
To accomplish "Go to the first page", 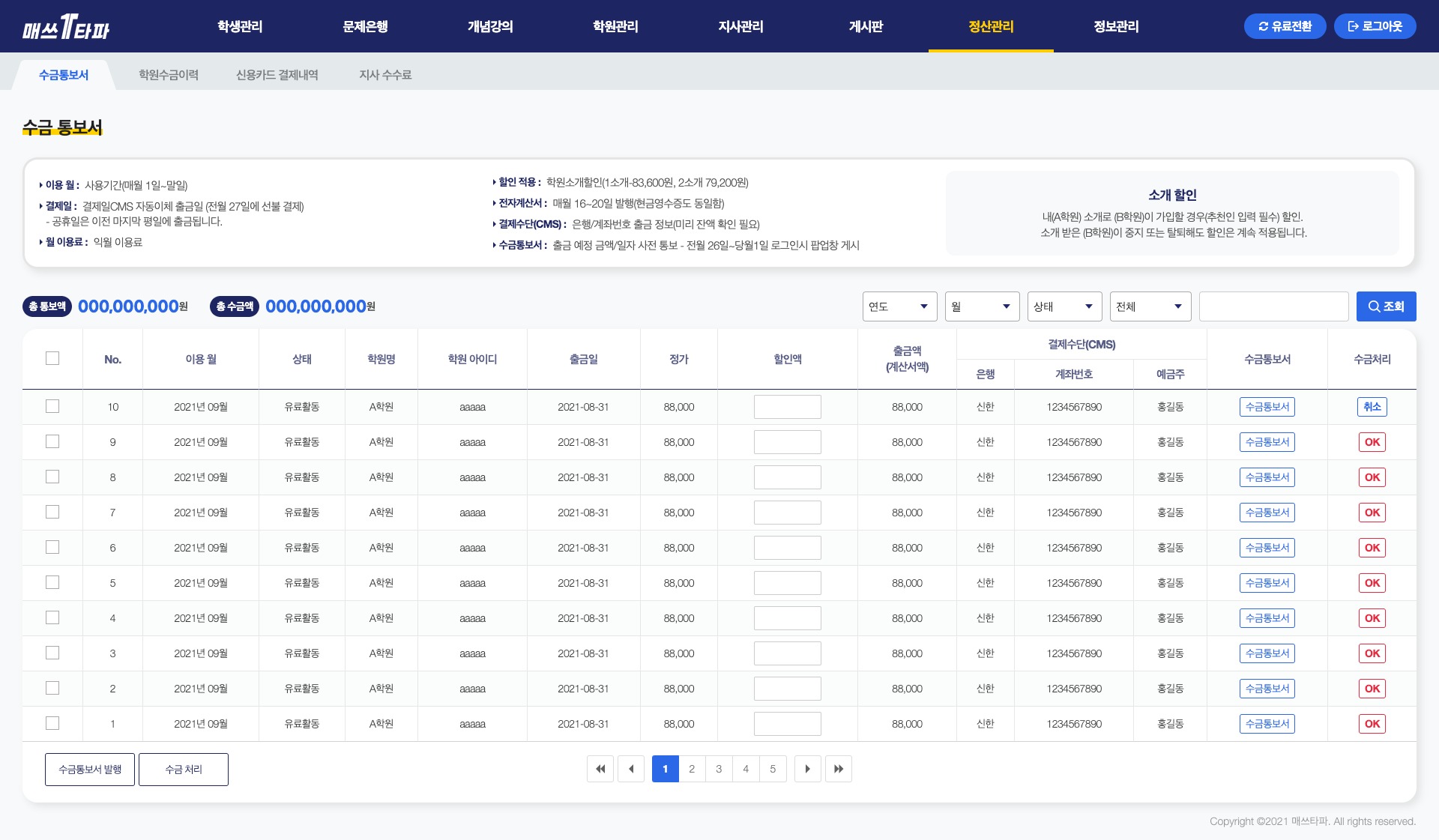I will click(600, 769).
